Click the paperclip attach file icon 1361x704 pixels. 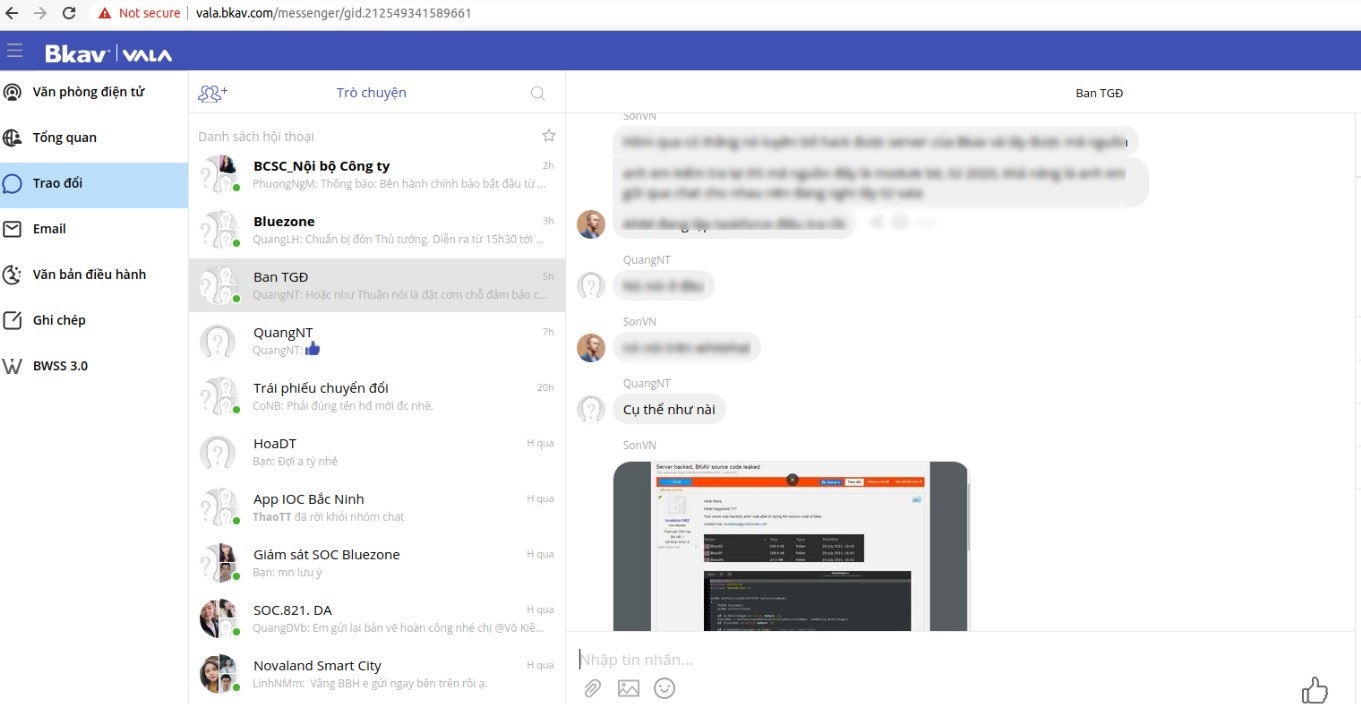tap(593, 688)
